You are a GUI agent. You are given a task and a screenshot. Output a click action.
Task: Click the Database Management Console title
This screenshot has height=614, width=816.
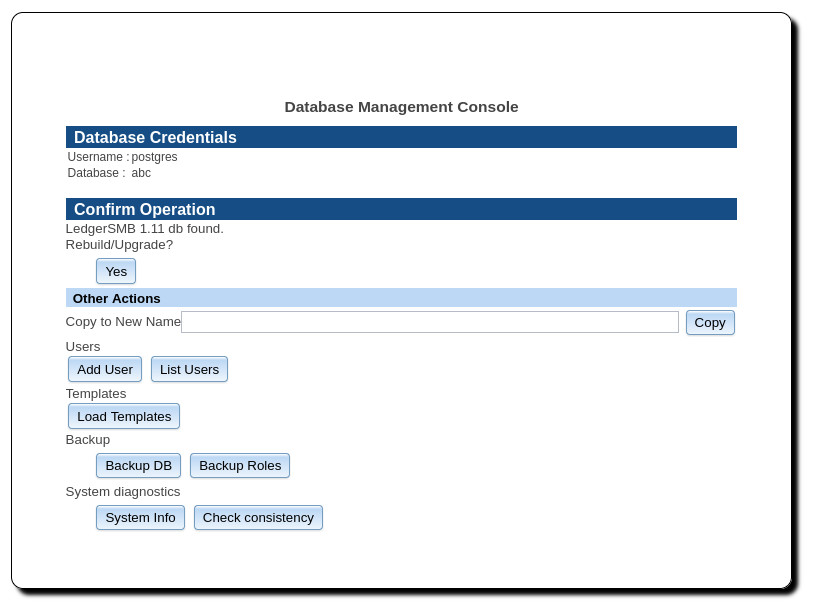click(x=401, y=107)
